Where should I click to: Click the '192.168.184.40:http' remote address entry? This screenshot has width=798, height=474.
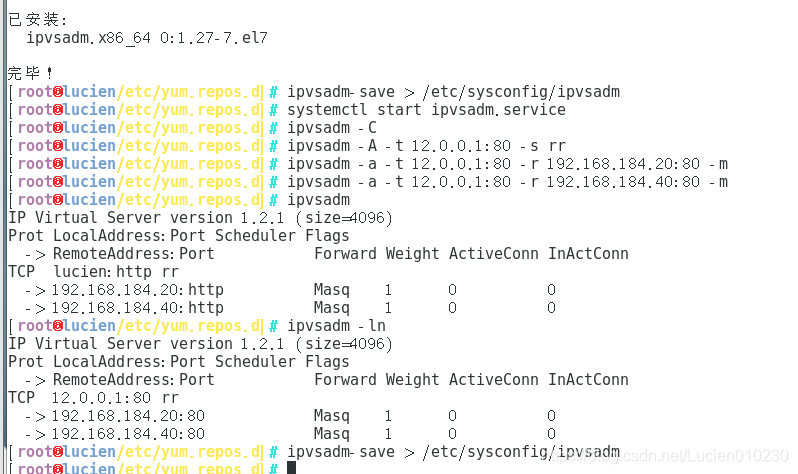137,308
